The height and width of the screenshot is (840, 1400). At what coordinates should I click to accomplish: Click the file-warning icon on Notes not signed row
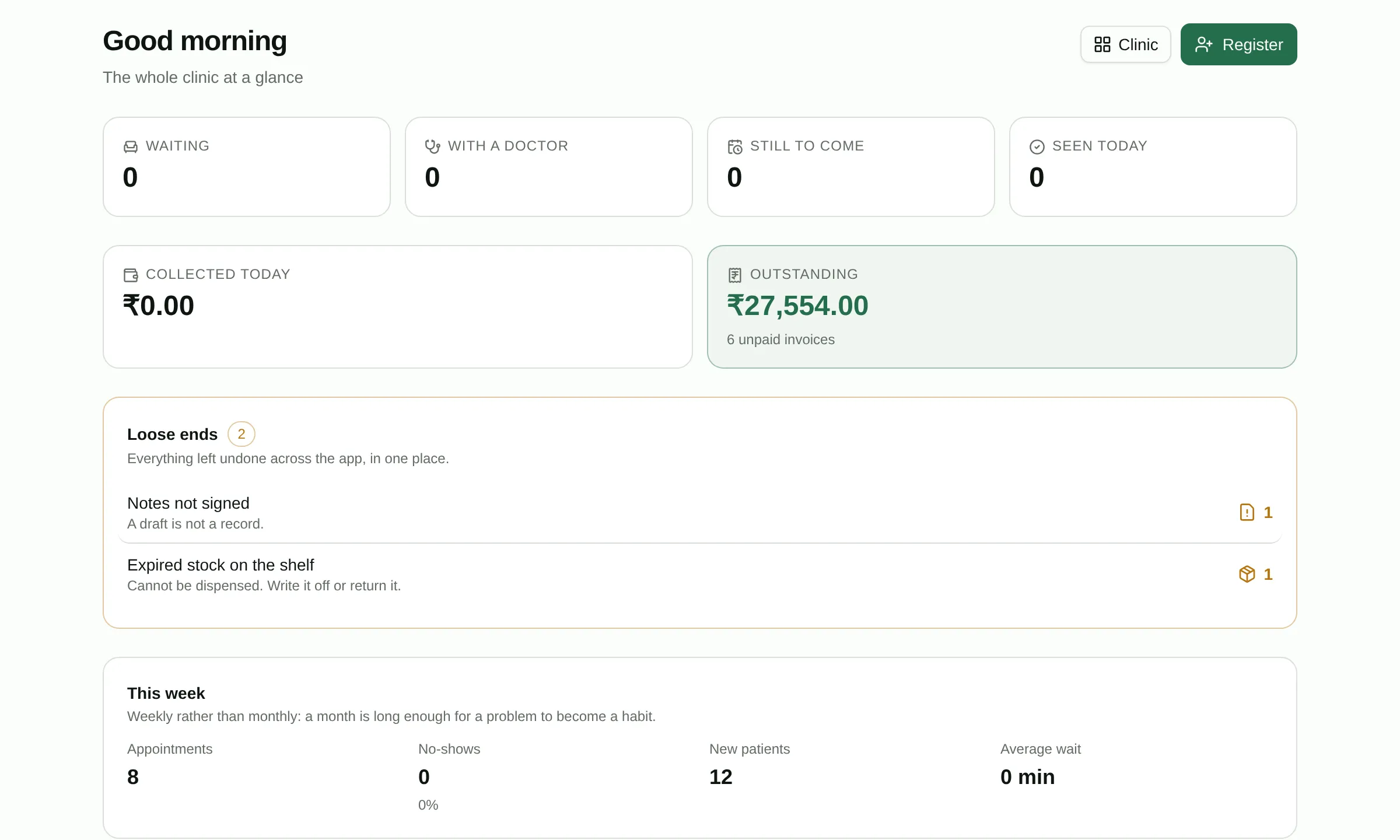pos(1247,512)
